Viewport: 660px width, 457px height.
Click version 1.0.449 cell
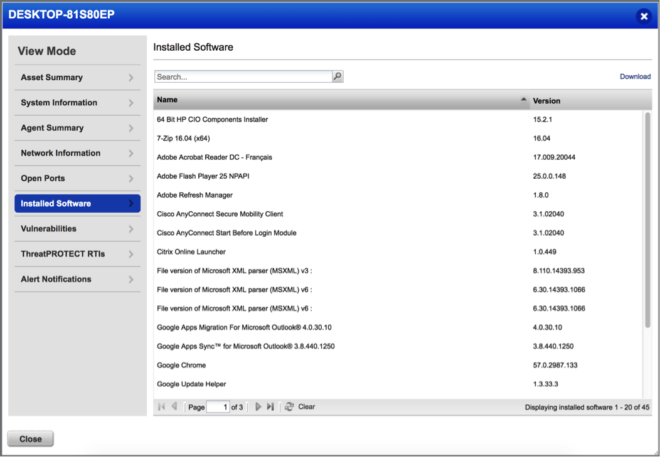click(x=544, y=252)
